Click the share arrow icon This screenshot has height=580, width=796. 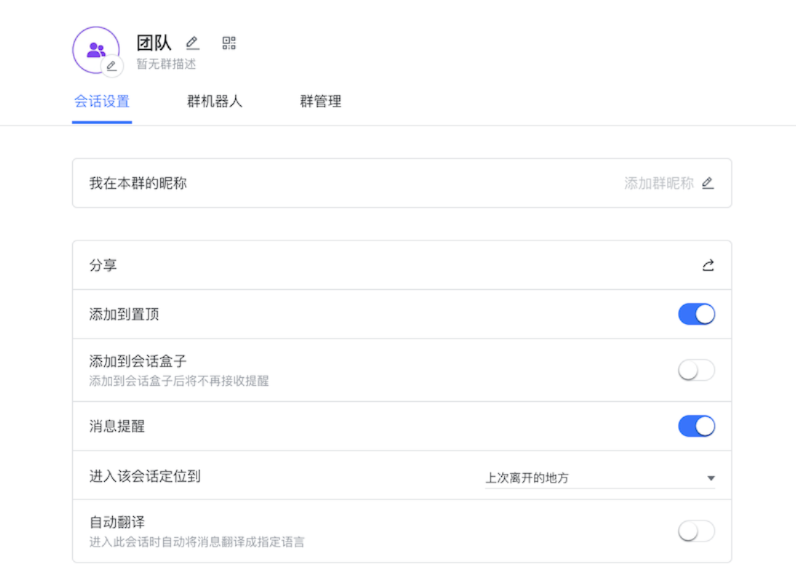click(708, 265)
